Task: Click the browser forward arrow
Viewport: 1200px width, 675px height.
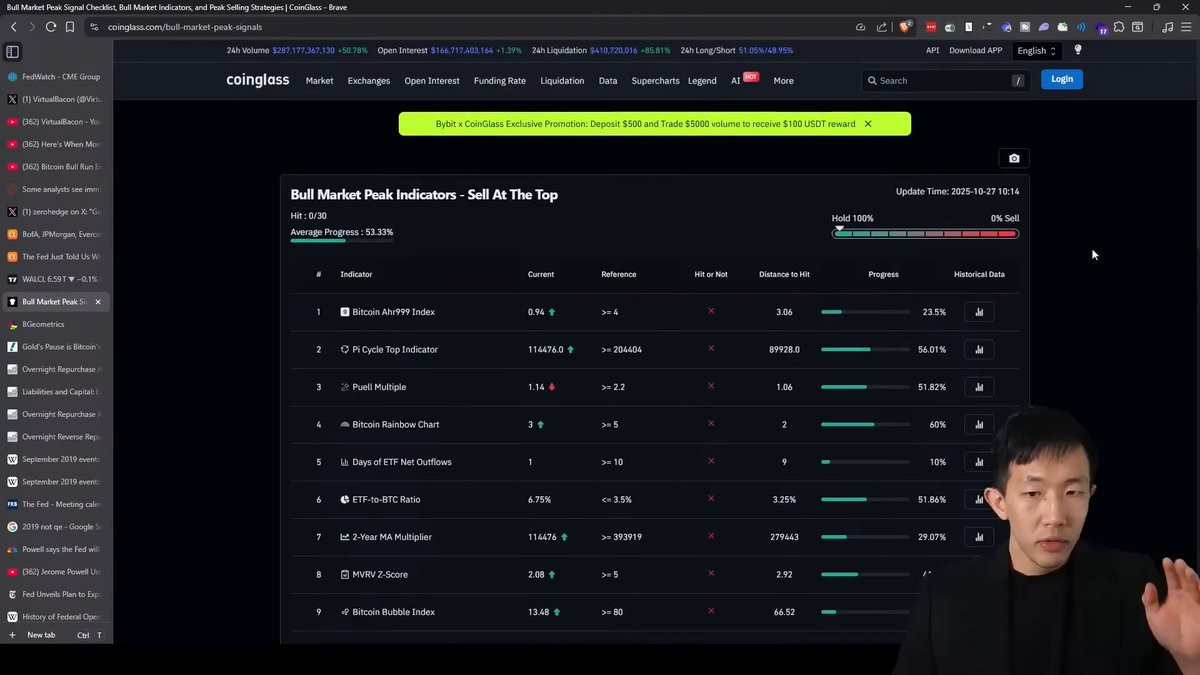Action: tap(31, 27)
